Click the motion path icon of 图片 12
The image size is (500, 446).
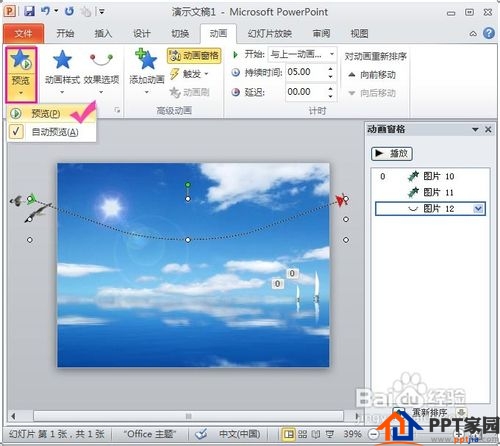point(413,209)
